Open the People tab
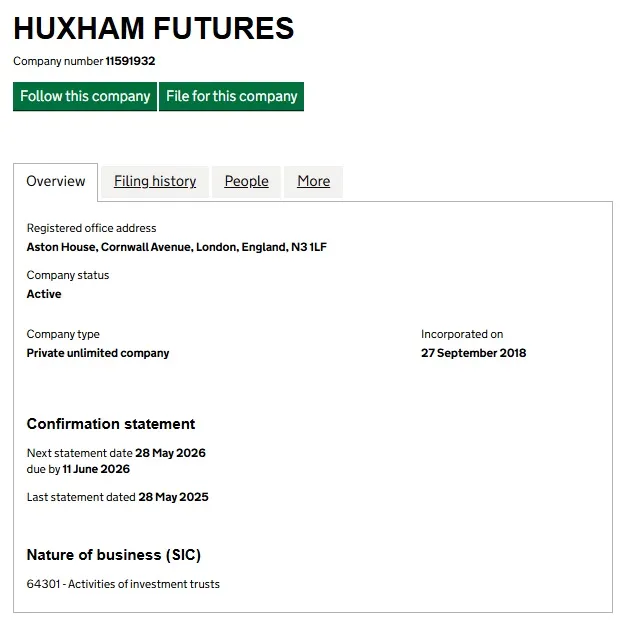Viewport: 636px width, 627px height. tap(246, 182)
